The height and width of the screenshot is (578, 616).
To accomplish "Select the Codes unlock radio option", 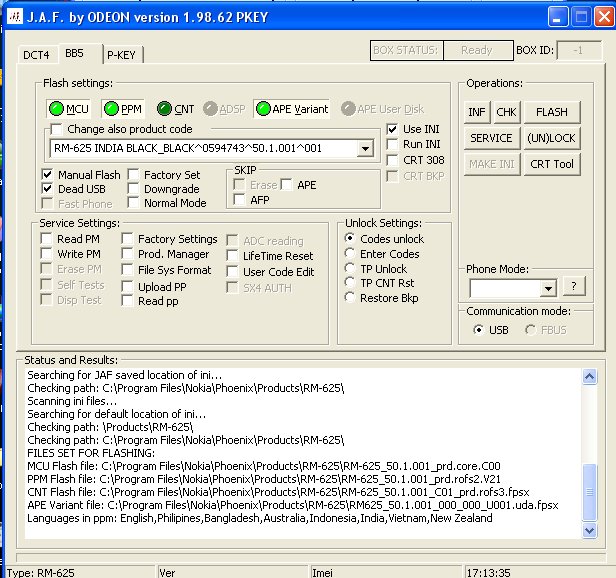I will click(x=349, y=239).
